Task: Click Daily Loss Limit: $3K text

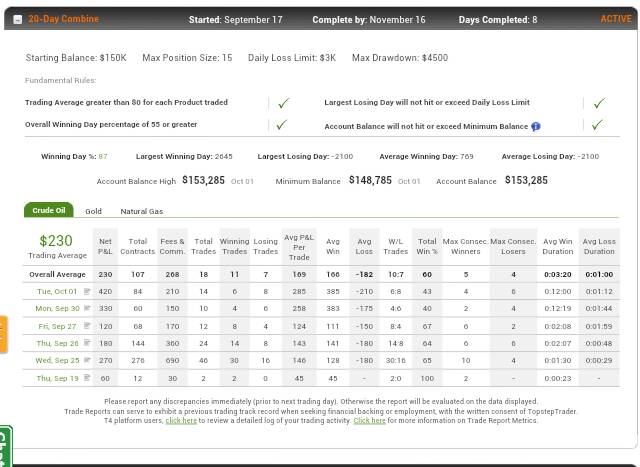Action: tap(292, 58)
